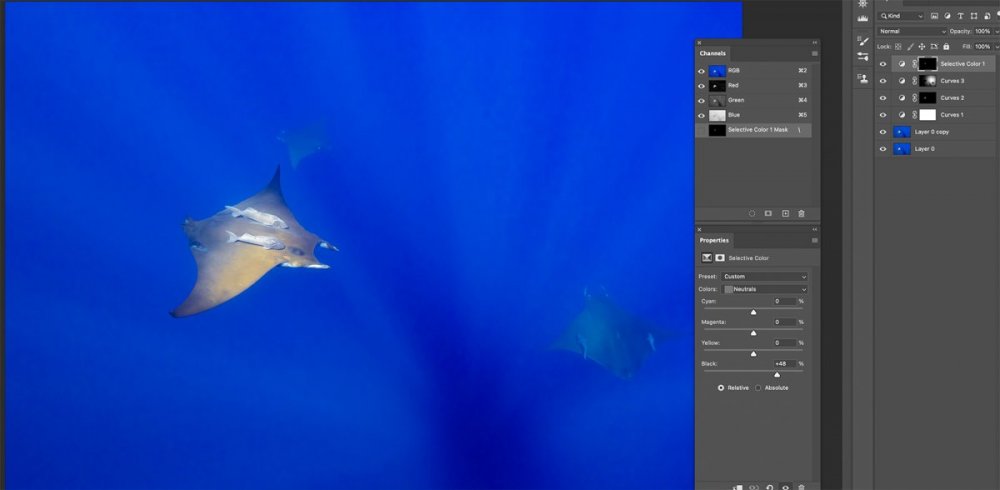Toggle visibility of the Red channel
This screenshot has height=490, width=1000.
coord(702,85)
